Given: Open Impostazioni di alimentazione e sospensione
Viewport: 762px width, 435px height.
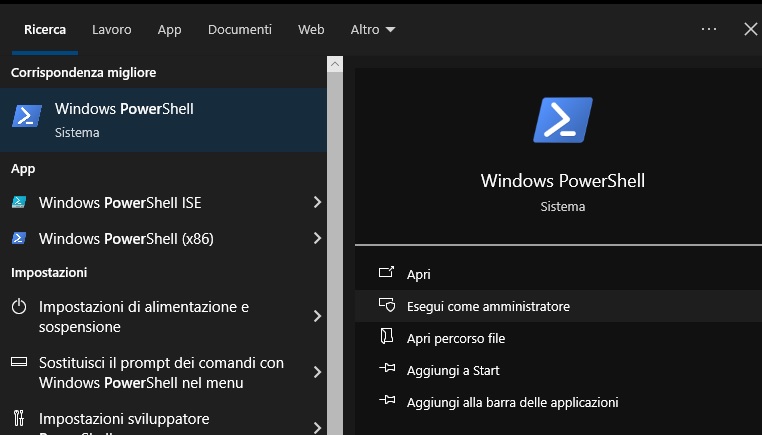Looking at the screenshot, I should point(163,316).
